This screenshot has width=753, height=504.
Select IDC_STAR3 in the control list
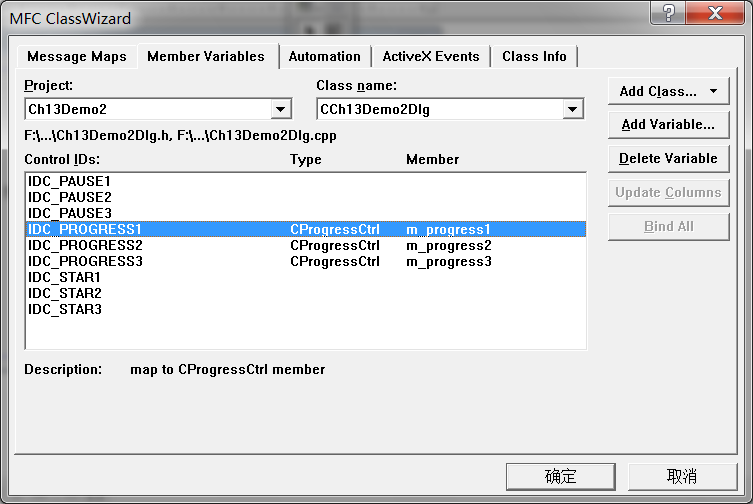pos(305,309)
